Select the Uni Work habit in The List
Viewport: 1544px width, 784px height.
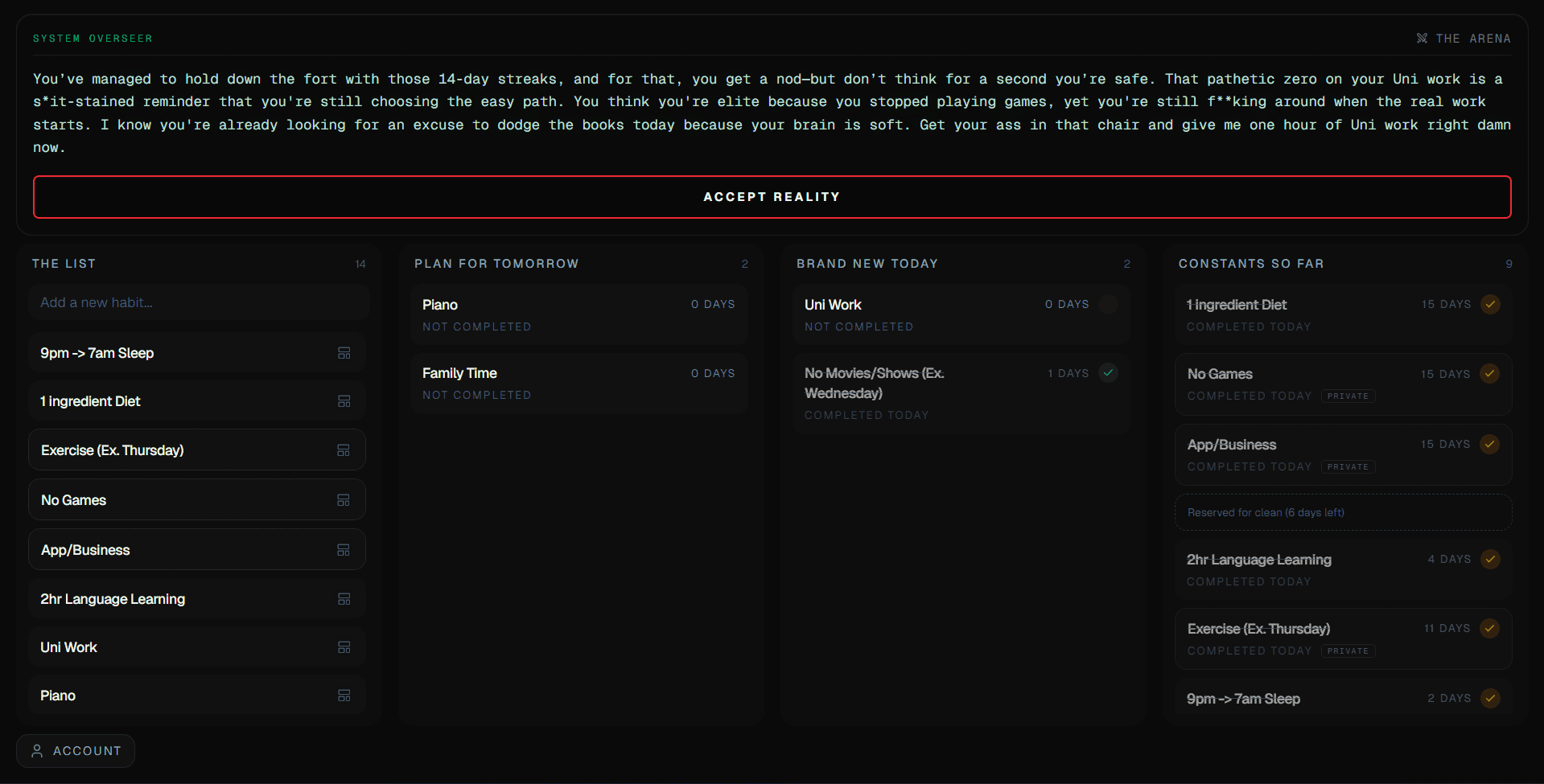pyautogui.click(x=197, y=647)
